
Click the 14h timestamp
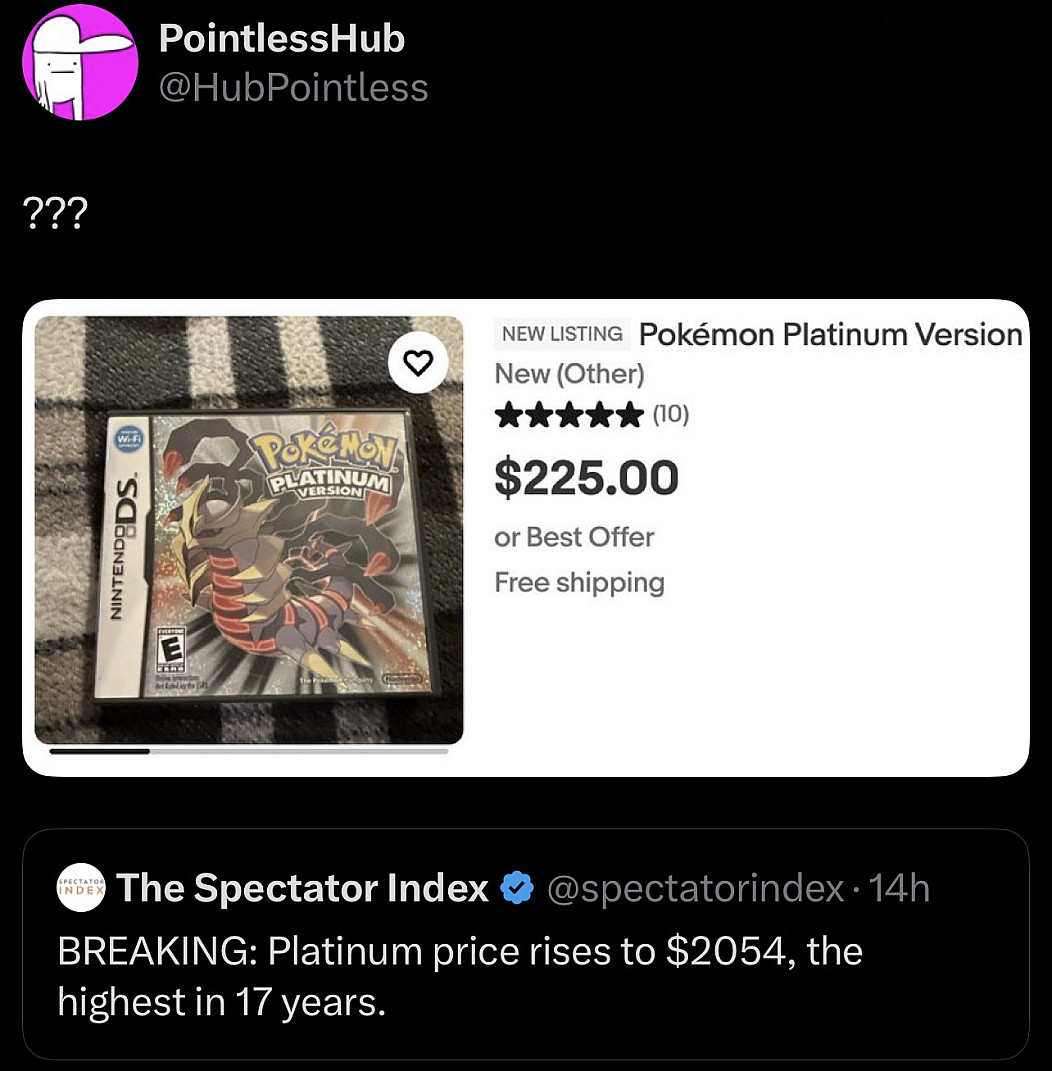pyautogui.click(x=899, y=888)
